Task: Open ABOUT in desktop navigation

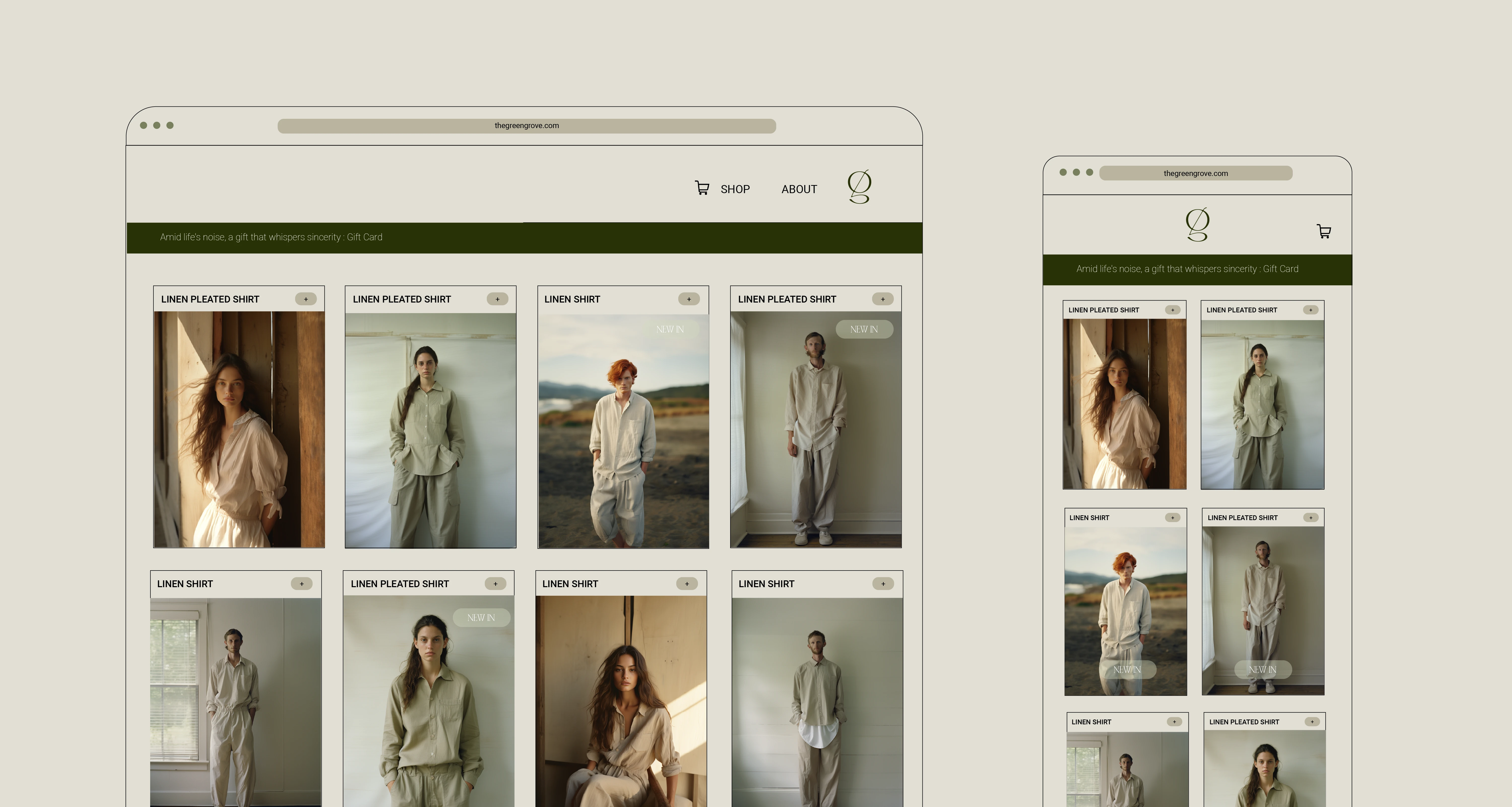Action: (x=799, y=189)
